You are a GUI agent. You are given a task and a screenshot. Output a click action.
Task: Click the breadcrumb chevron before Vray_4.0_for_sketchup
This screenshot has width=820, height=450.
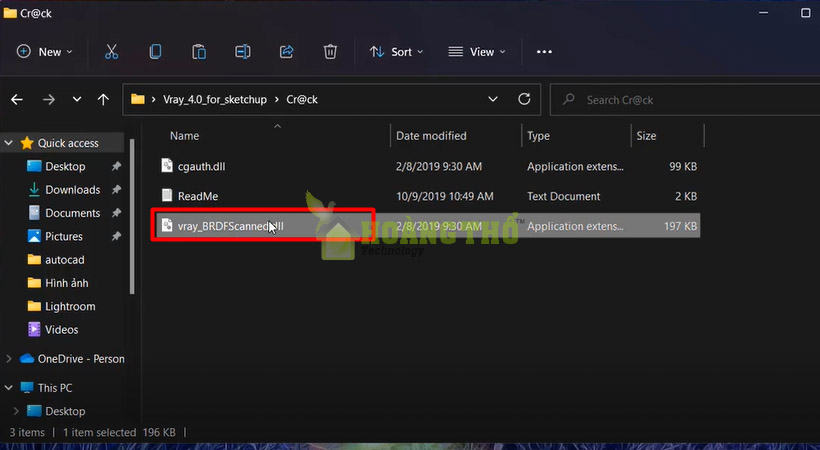click(153, 99)
